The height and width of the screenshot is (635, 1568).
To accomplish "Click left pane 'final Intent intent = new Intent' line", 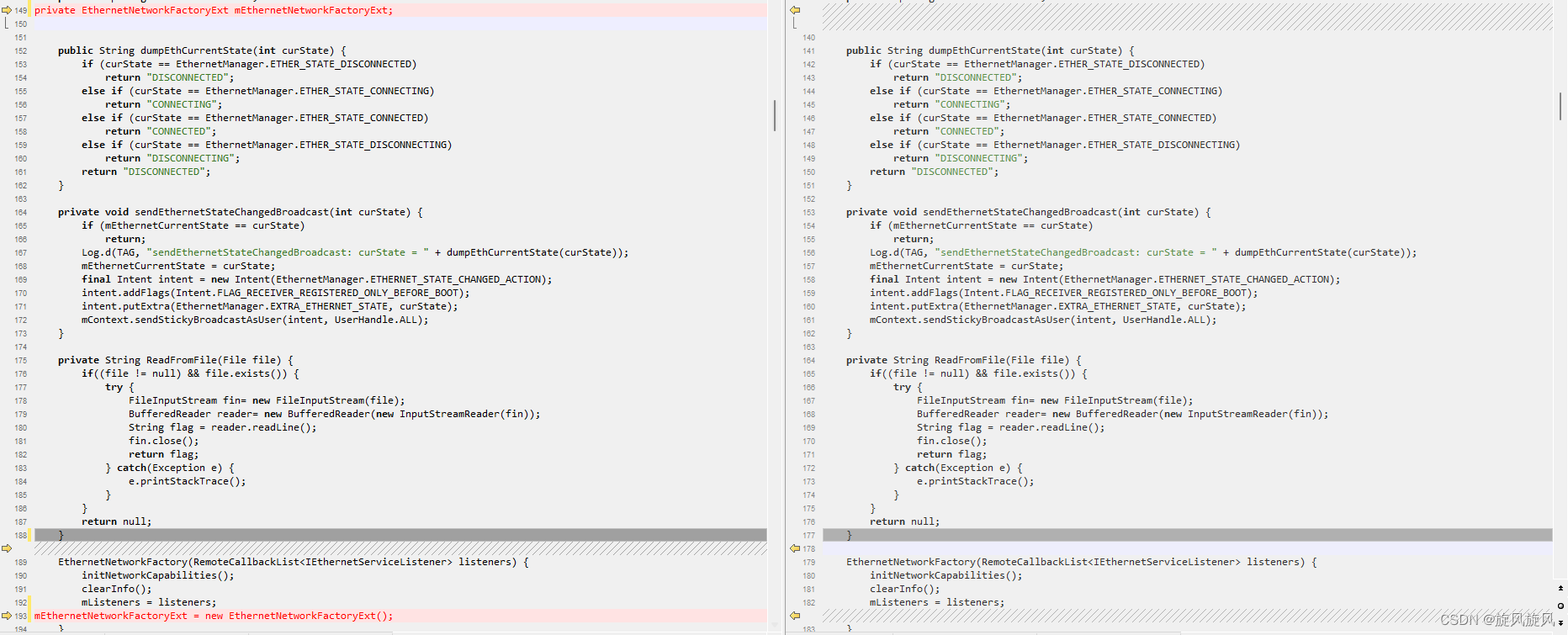I will pyautogui.click(x=317, y=279).
